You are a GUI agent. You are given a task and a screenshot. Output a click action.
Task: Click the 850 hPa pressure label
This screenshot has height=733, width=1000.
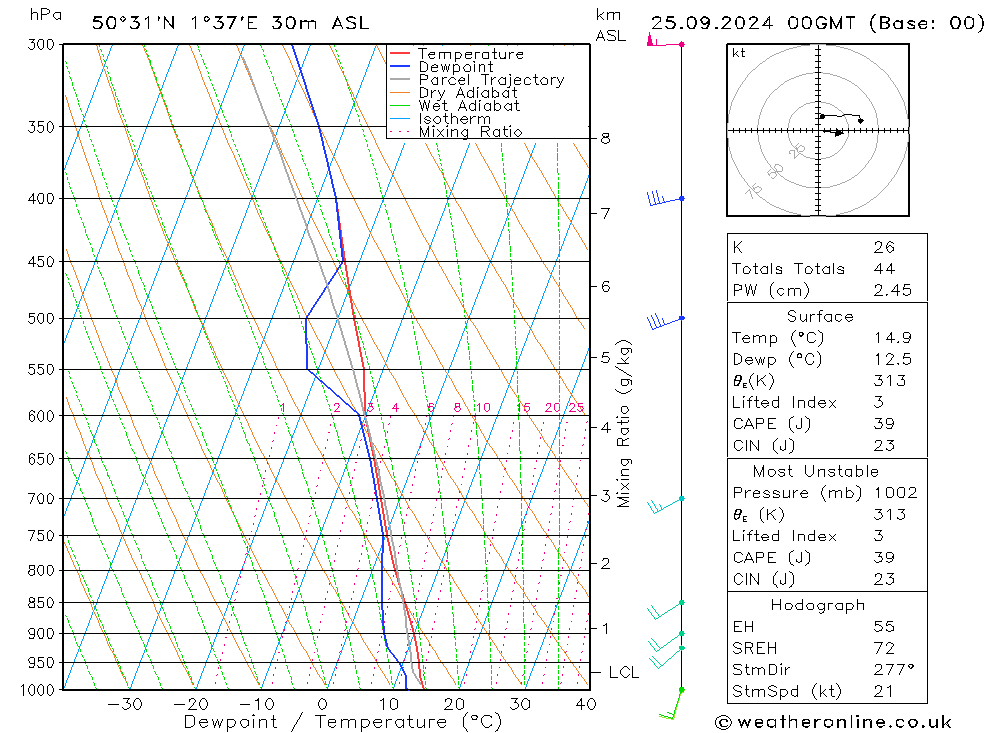point(41,603)
